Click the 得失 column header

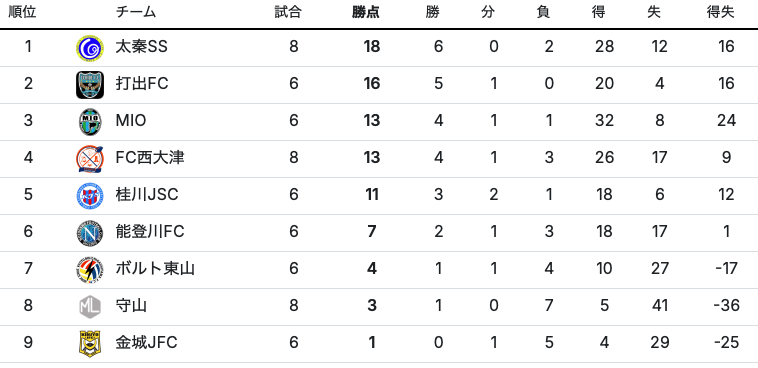[x=720, y=13]
